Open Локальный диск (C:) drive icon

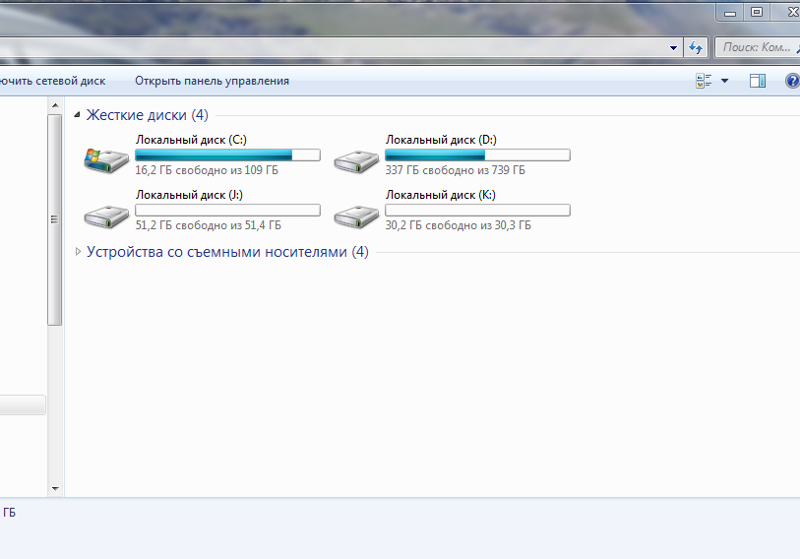(x=107, y=158)
